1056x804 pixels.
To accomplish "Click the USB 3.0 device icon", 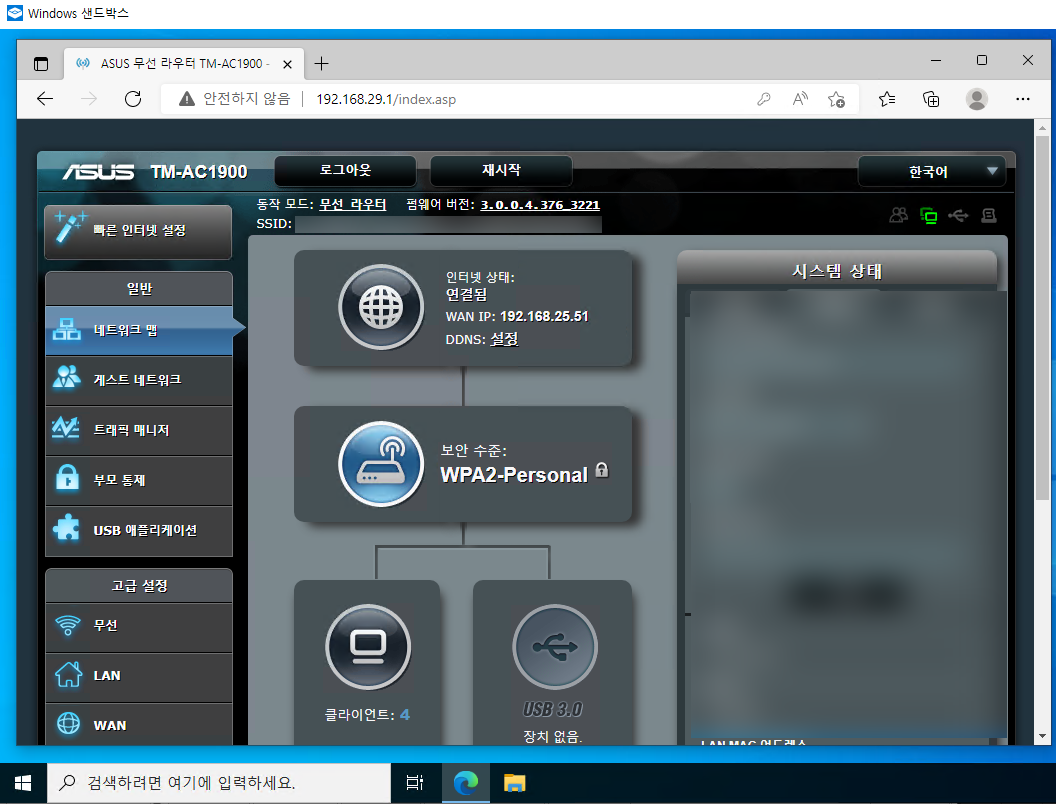I will [555, 647].
